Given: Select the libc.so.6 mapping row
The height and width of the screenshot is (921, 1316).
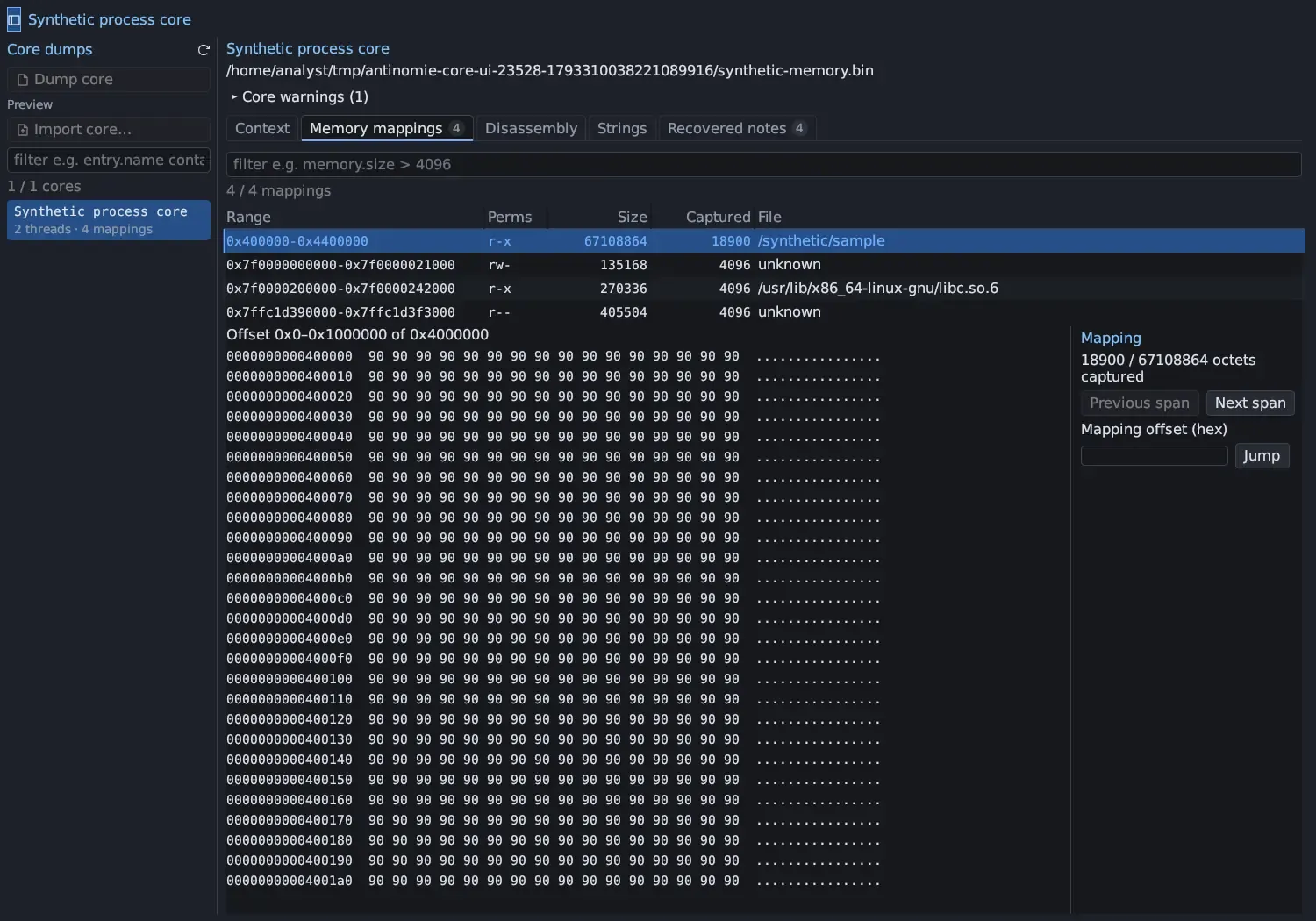Looking at the screenshot, I should pyautogui.click(x=764, y=289).
